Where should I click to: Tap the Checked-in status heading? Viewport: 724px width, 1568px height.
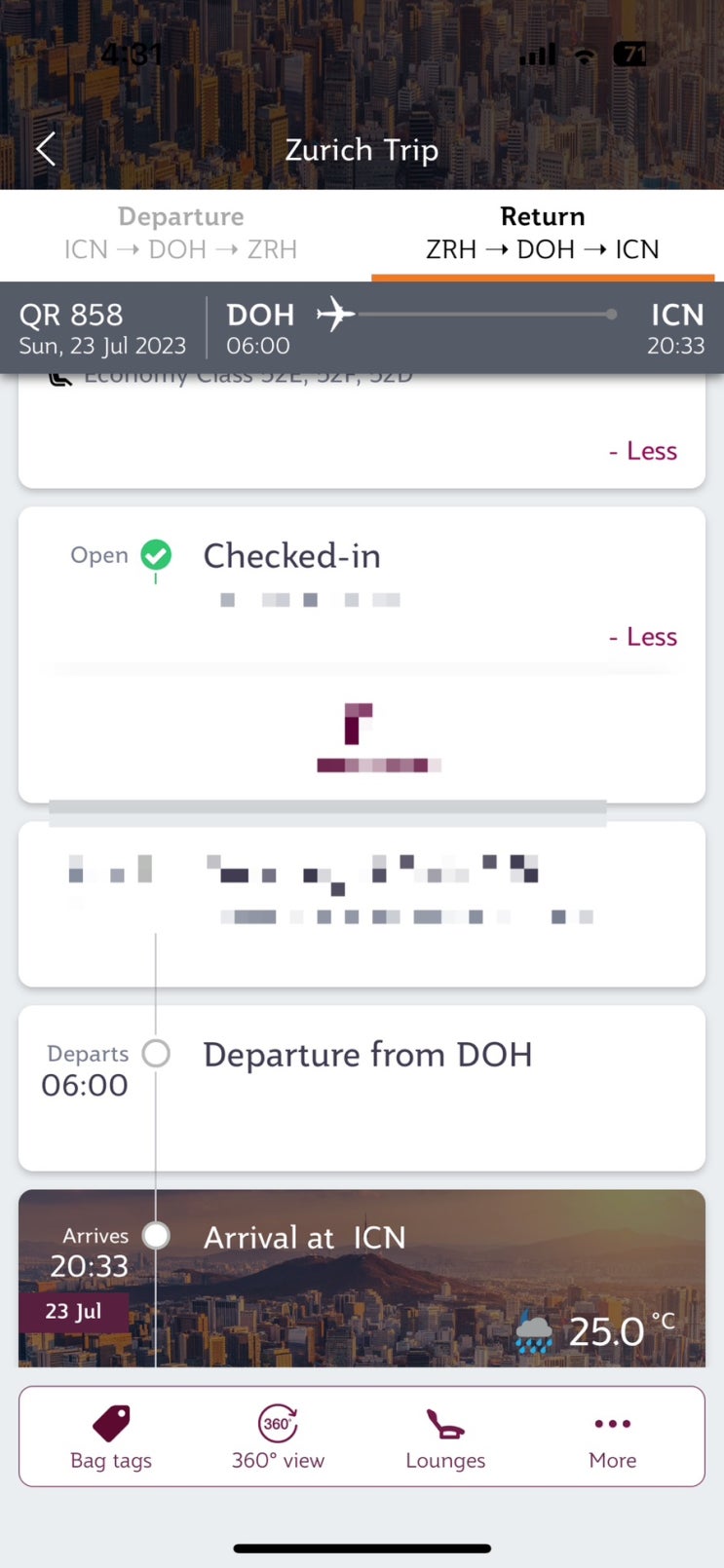[291, 556]
